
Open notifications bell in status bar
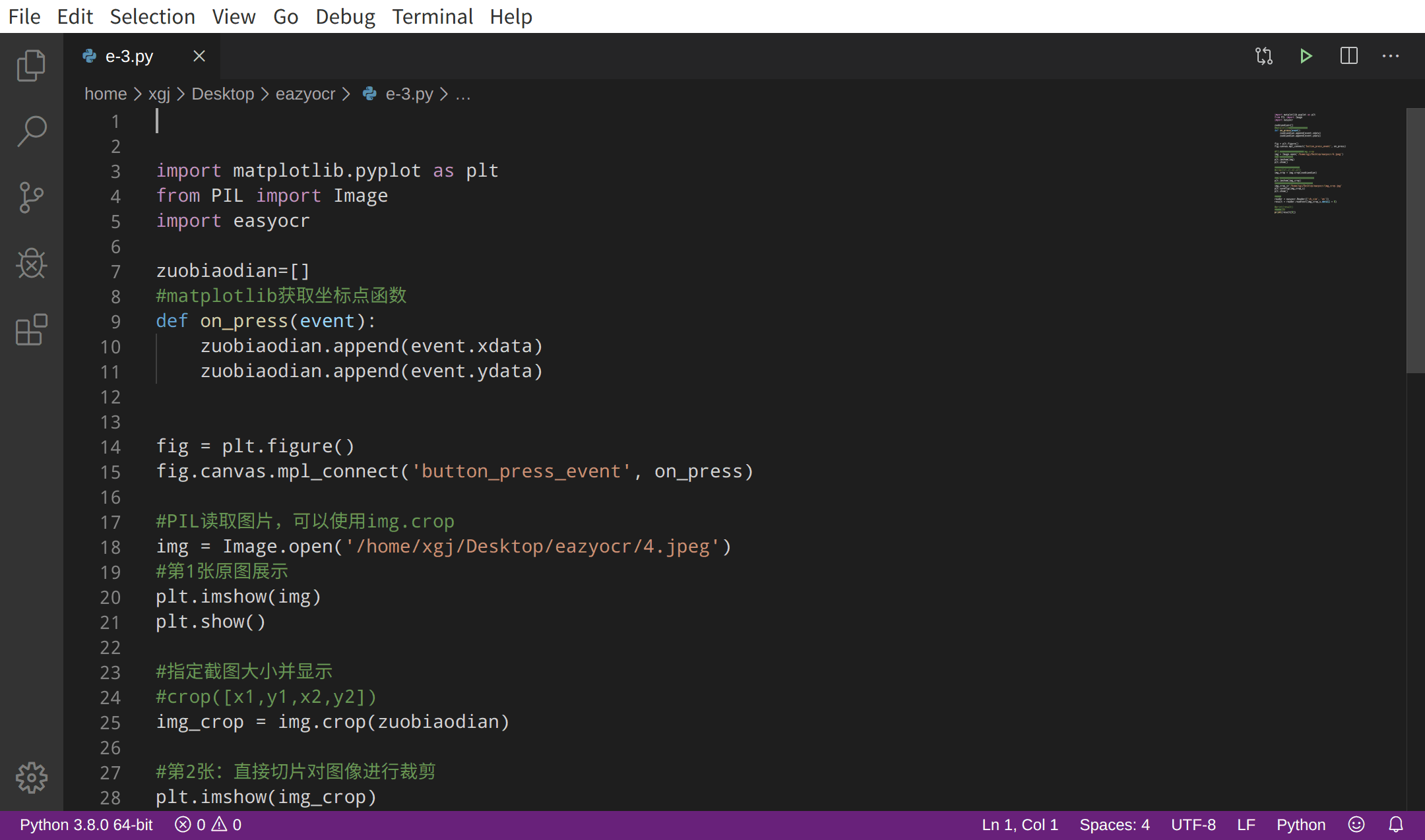tap(1396, 825)
